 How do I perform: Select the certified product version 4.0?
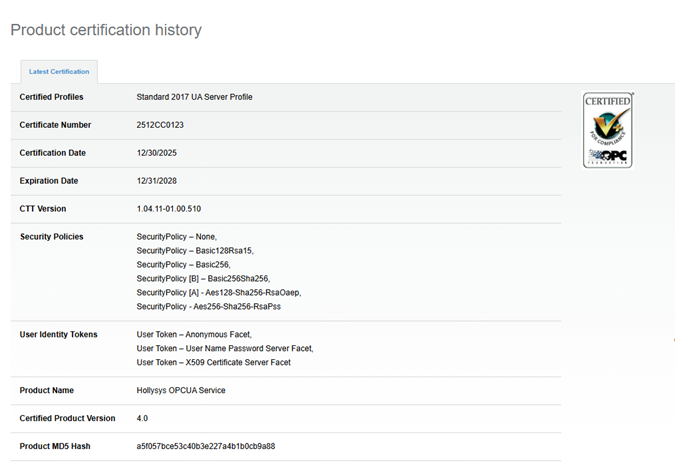(x=142, y=418)
